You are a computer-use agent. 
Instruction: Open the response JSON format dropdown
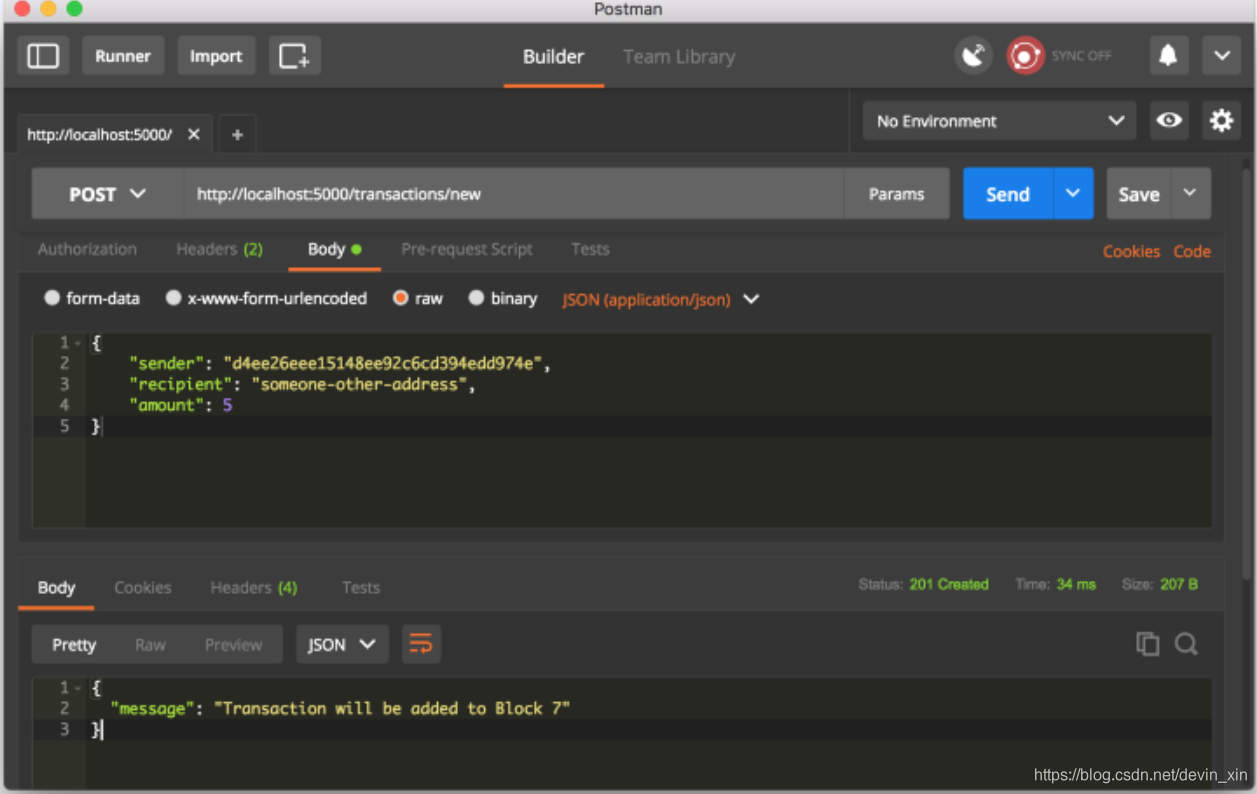click(341, 644)
